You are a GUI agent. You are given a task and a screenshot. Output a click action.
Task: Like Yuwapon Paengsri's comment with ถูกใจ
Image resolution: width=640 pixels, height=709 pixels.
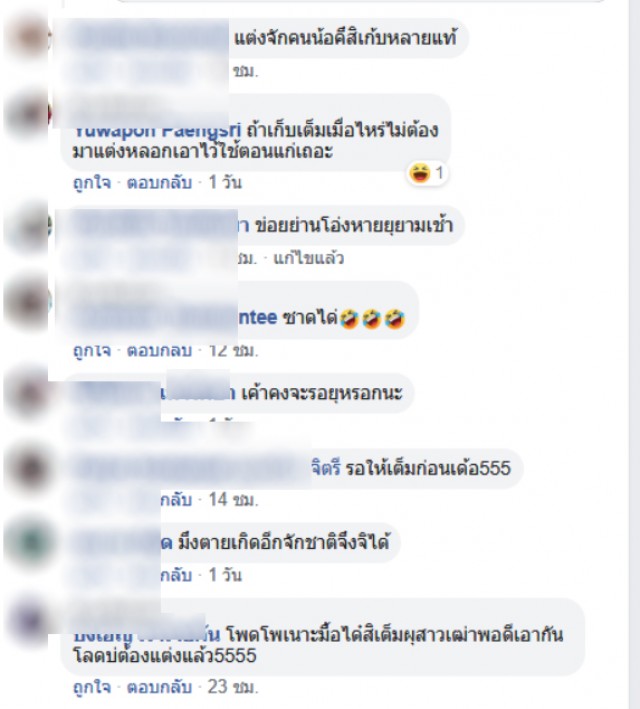[x=92, y=183]
